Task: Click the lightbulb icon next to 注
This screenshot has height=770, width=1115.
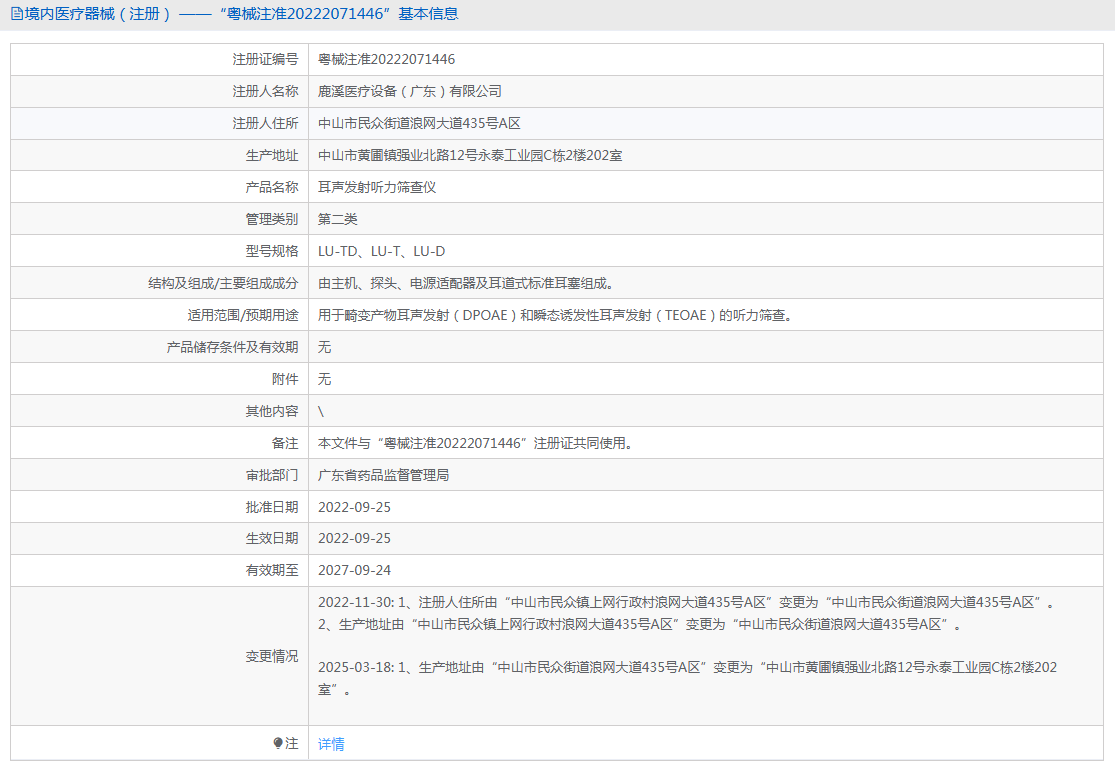Action: (278, 743)
